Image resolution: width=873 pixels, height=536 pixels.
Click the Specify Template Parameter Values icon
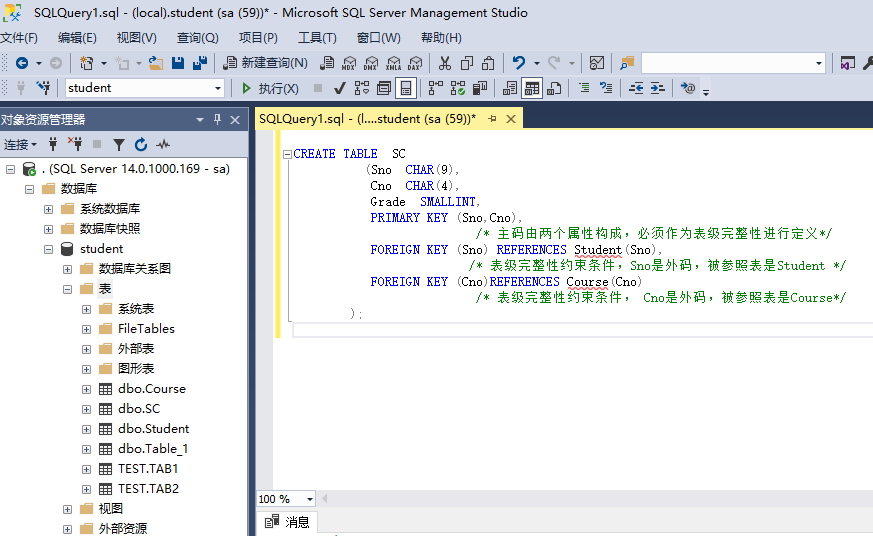coord(688,88)
